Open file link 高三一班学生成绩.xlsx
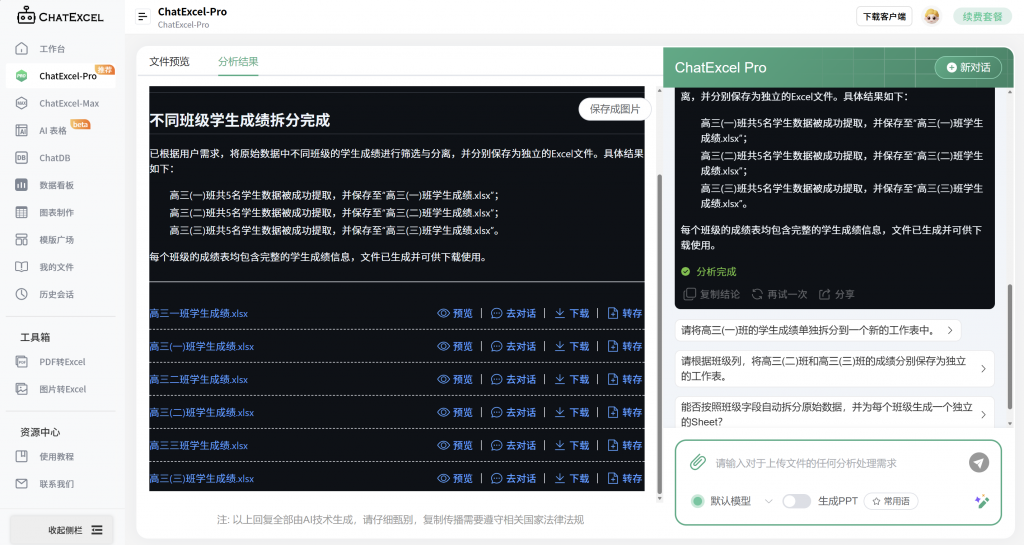 pyautogui.click(x=199, y=313)
